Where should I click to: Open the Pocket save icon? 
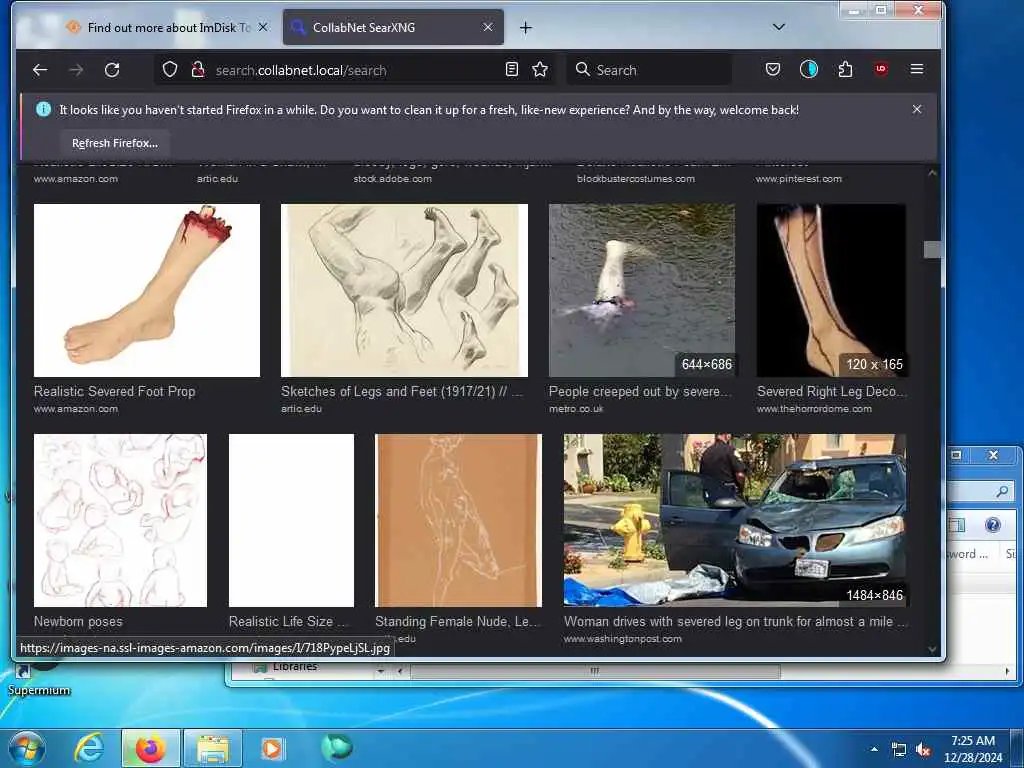(773, 69)
